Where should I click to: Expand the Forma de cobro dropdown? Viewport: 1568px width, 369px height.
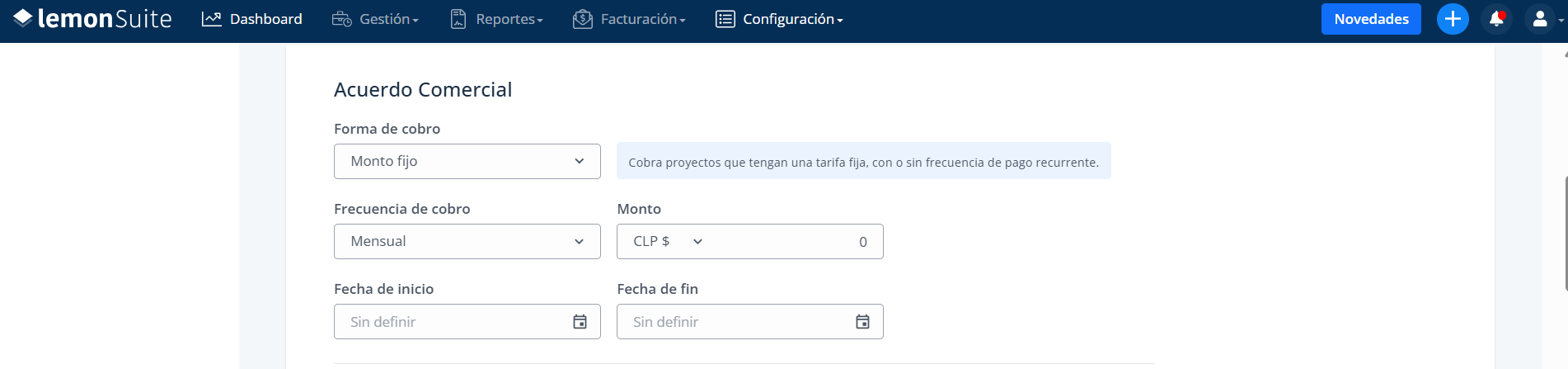467,162
